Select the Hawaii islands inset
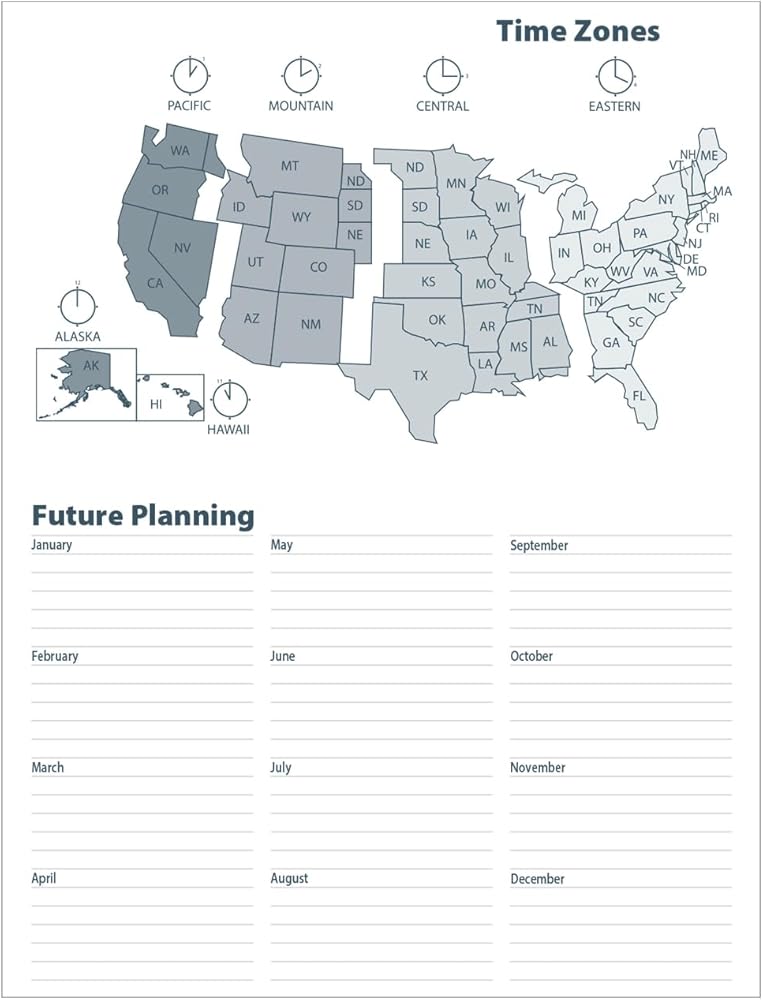 [170, 398]
